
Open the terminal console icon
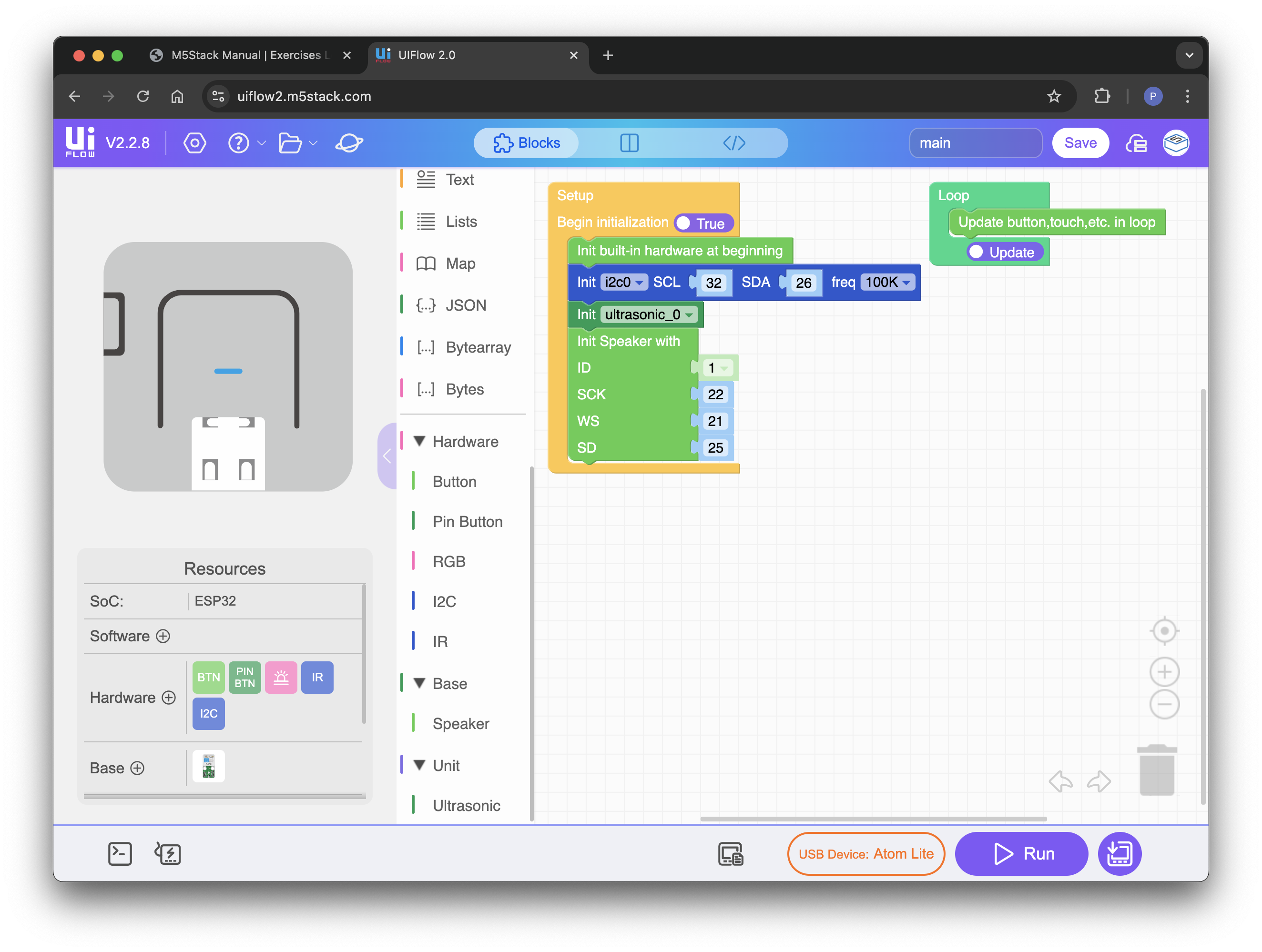point(120,853)
